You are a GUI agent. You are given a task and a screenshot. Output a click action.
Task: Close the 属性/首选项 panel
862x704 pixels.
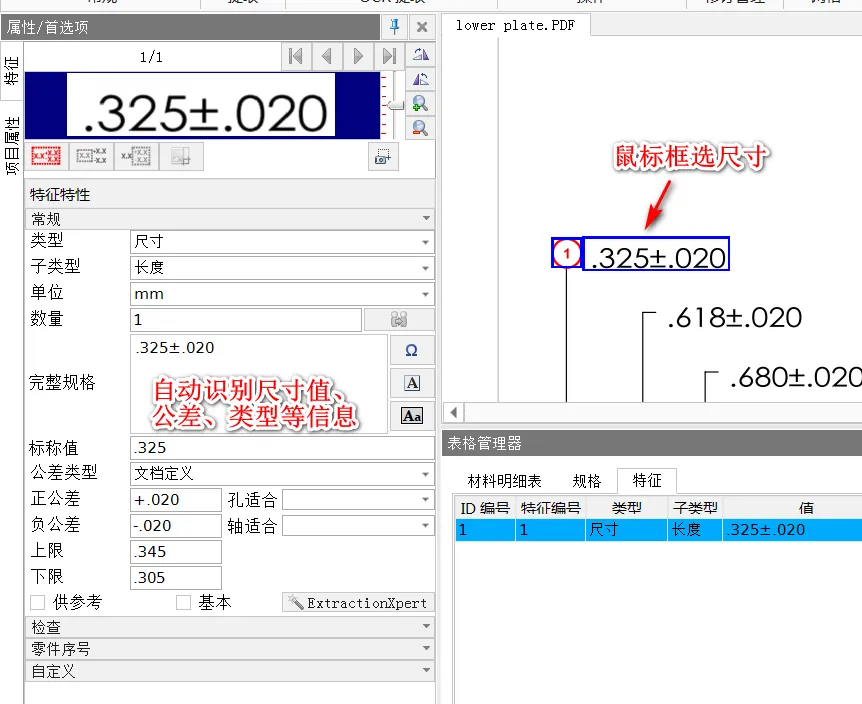pos(422,26)
